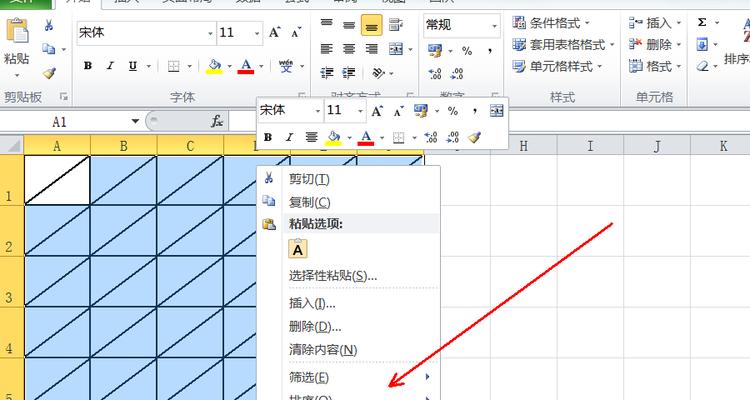Choose 插入(I)... from the context menu
The height and width of the screenshot is (400, 750).
coord(349,303)
